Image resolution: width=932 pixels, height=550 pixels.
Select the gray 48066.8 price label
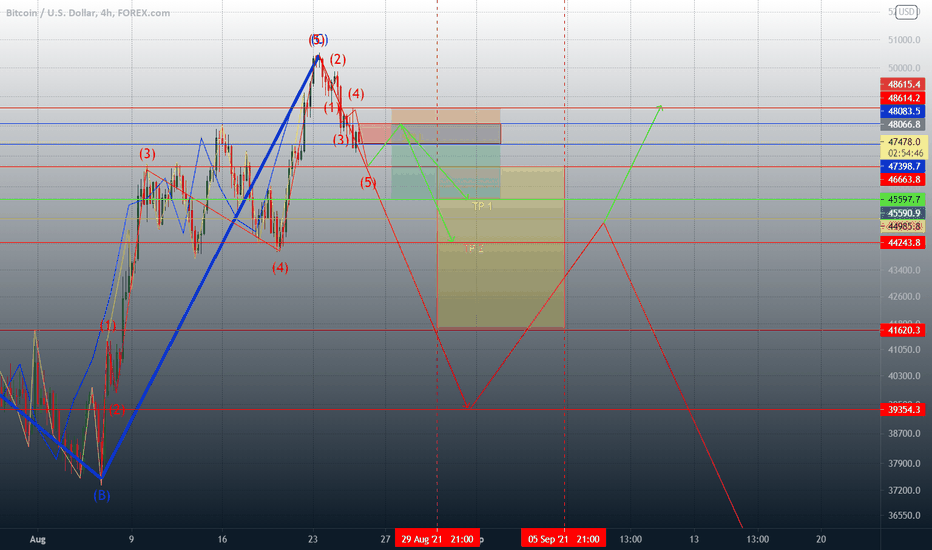903,124
